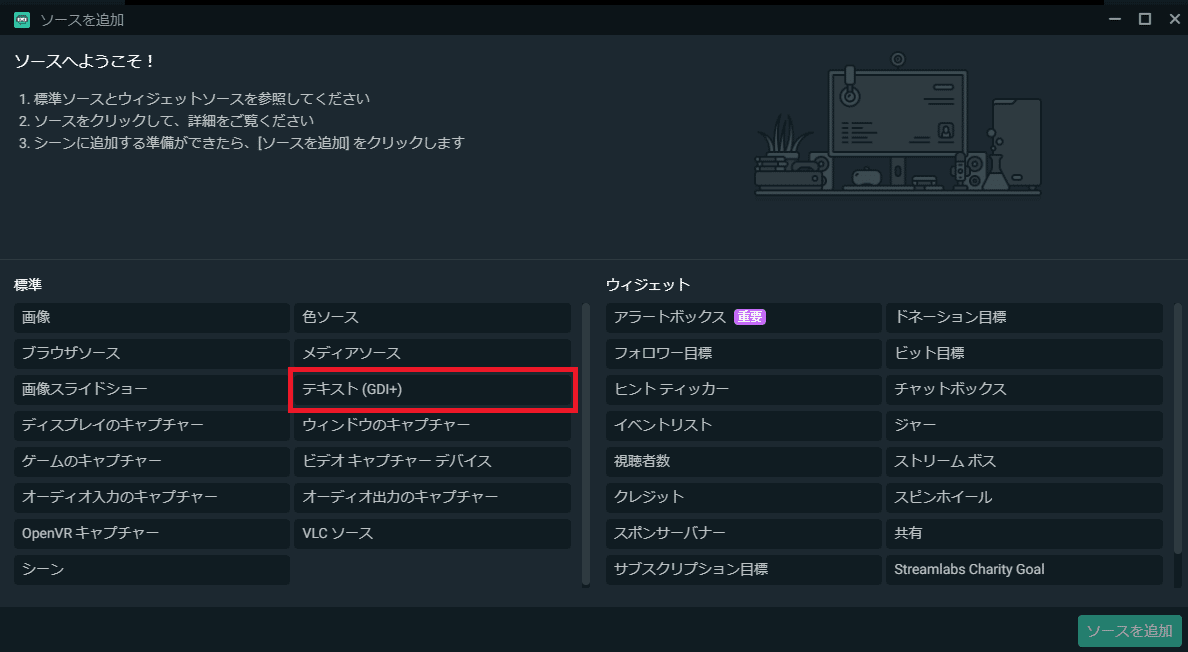Select 画像スライドショー source
Viewport: 1188px width, 652px height.
[x=152, y=389]
